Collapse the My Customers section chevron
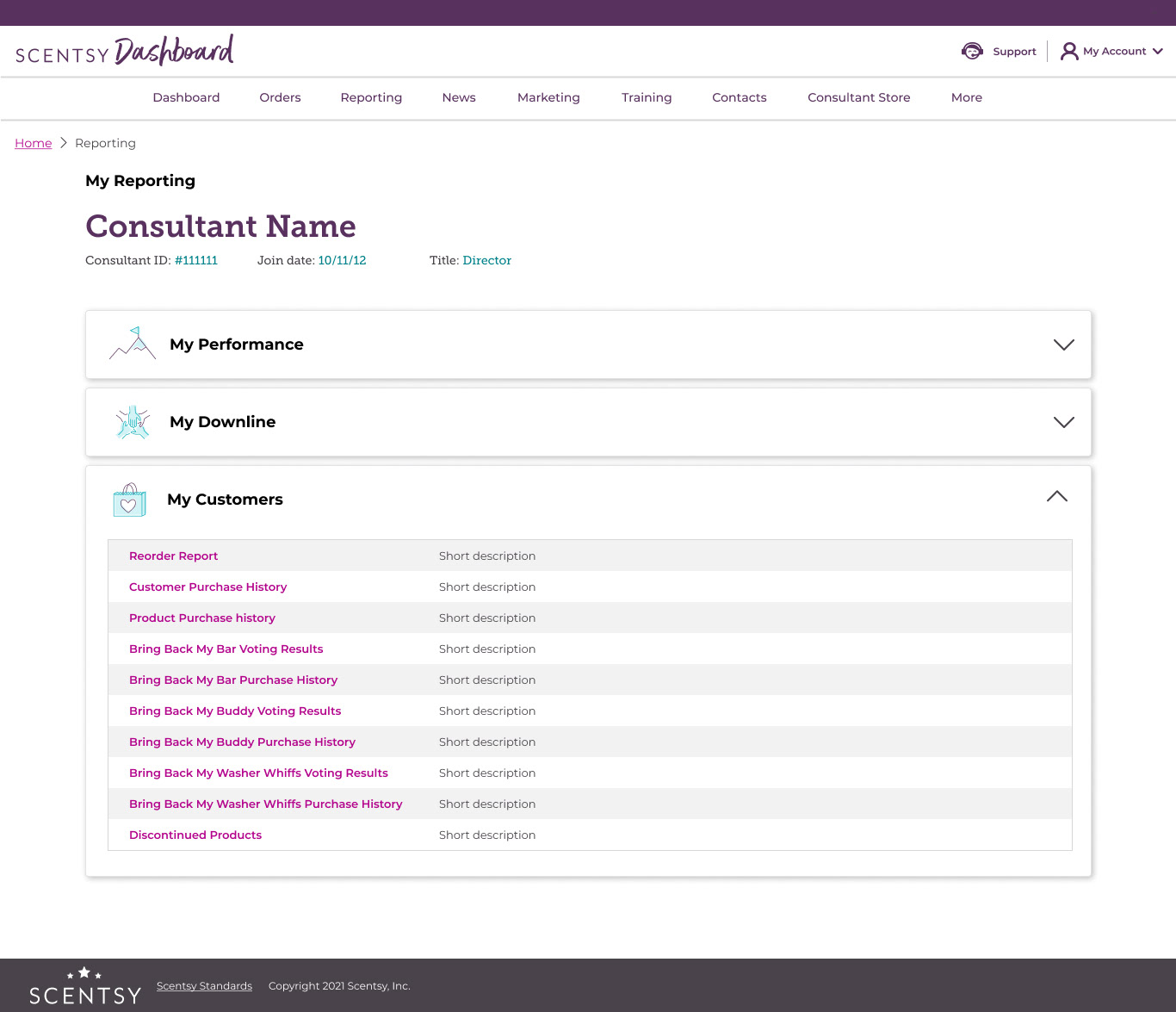This screenshot has height=1012, width=1176. [x=1057, y=496]
